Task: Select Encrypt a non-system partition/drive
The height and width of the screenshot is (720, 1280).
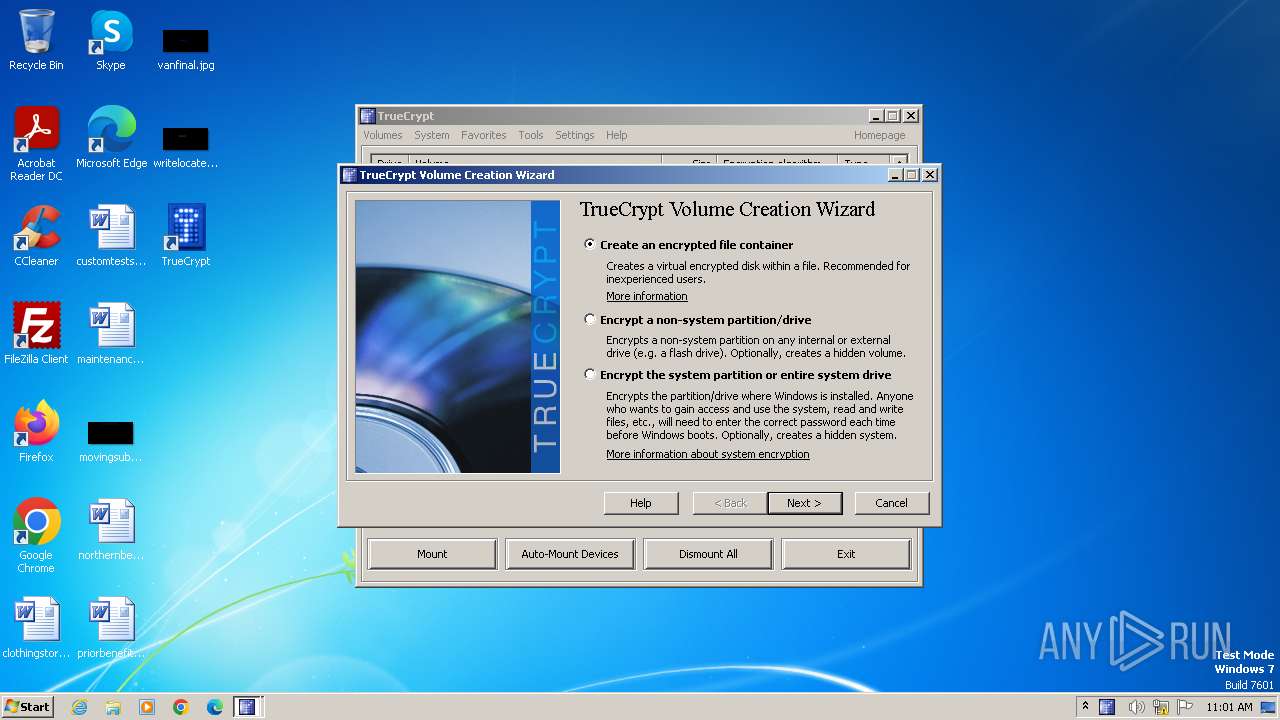Action: (590, 320)
